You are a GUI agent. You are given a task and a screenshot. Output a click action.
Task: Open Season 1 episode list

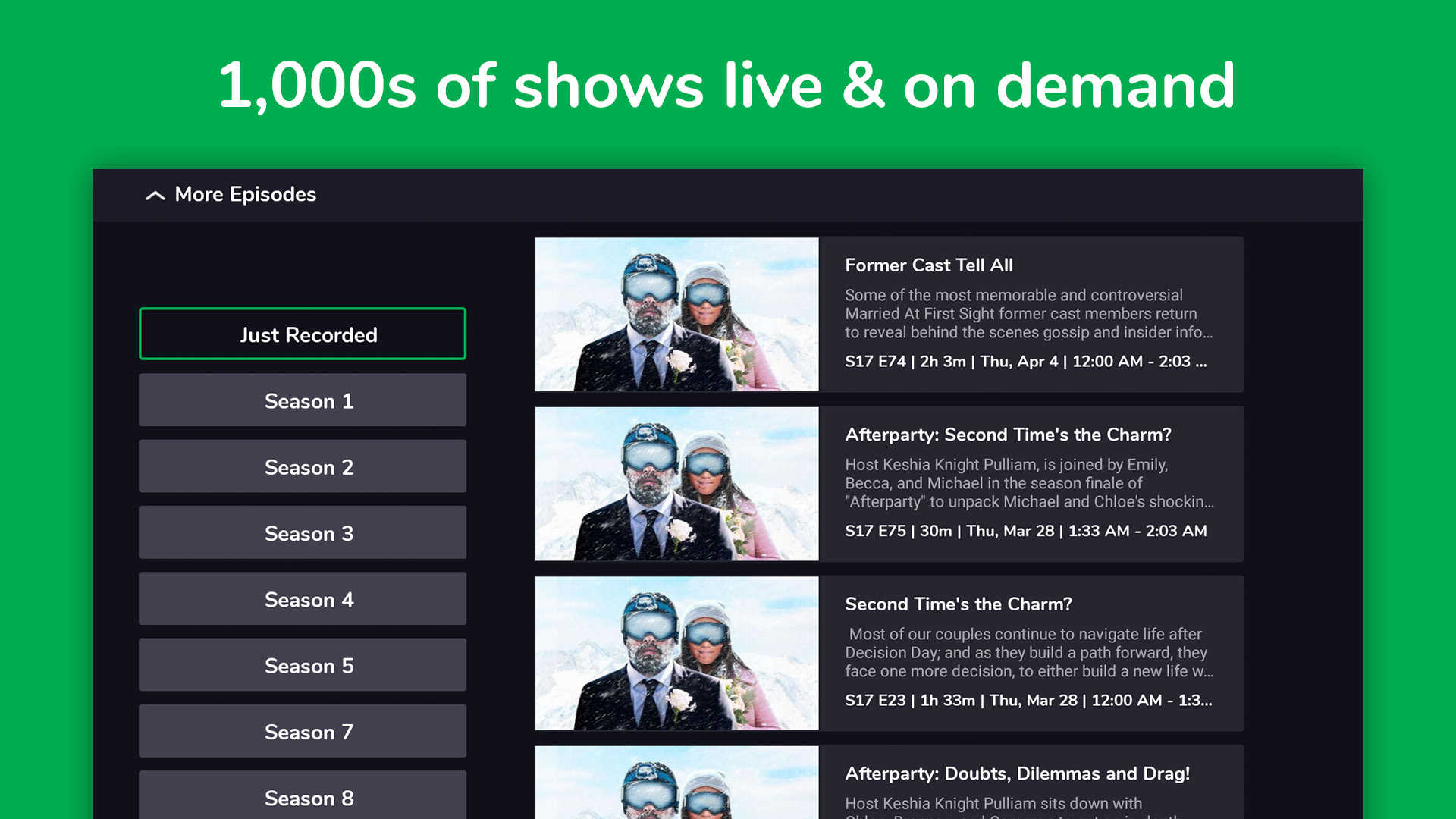(302, 400)
